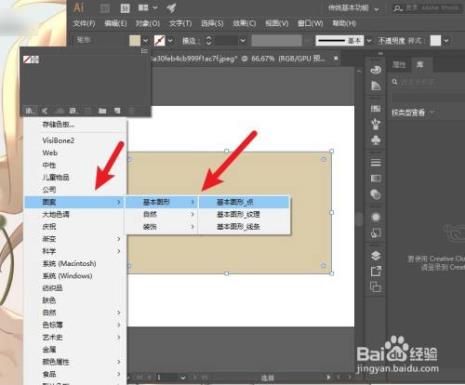Screen dimensions: 465x385
Task: Expand the 艺术史 submenu
Action: pos(76,337)
